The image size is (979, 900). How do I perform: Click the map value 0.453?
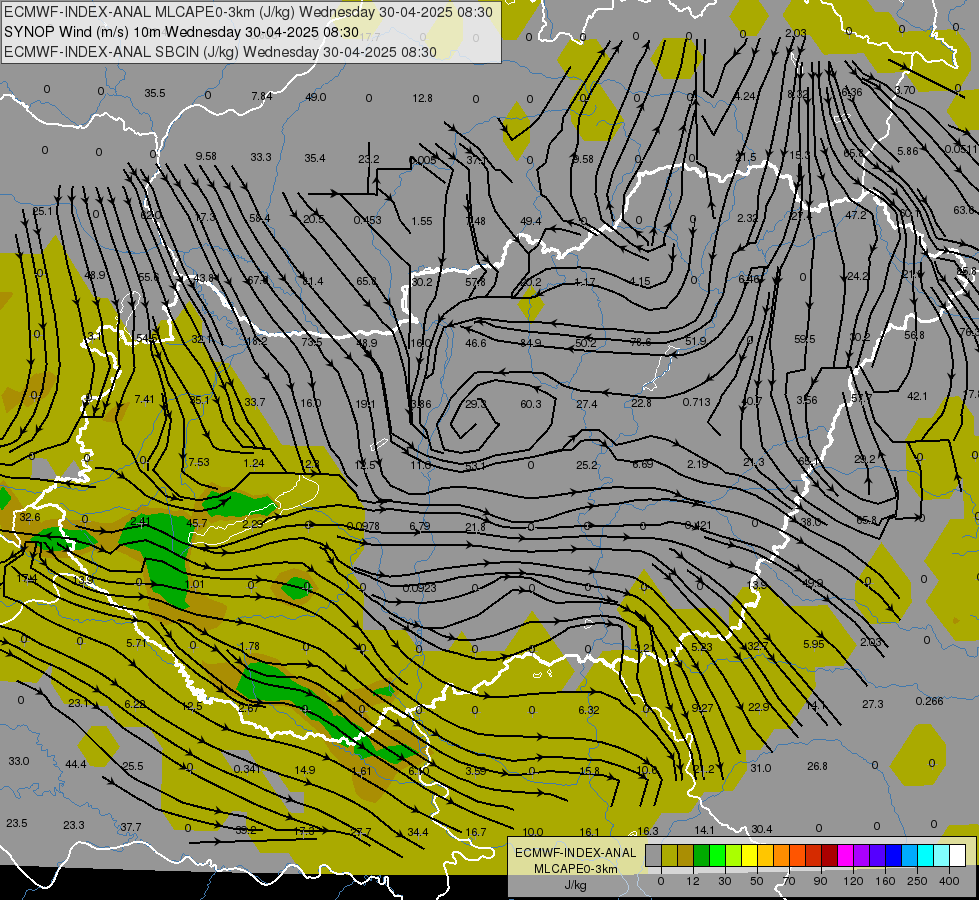coord(367,220)
